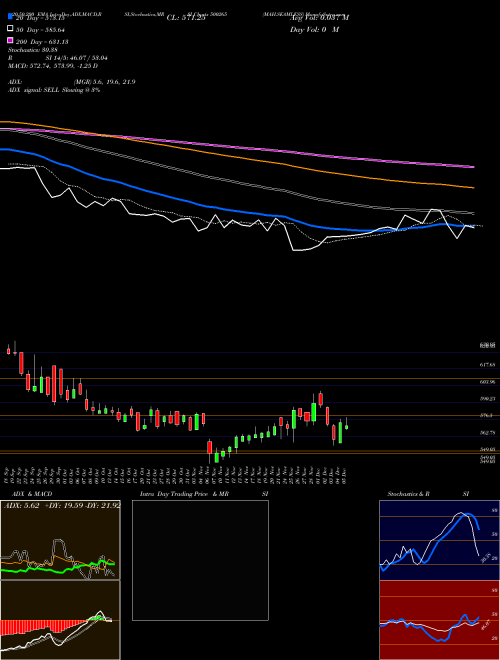Click the 'Intra Day Trading Price & MR' title
Screen dimensions: 500x660
coord(184,494)
